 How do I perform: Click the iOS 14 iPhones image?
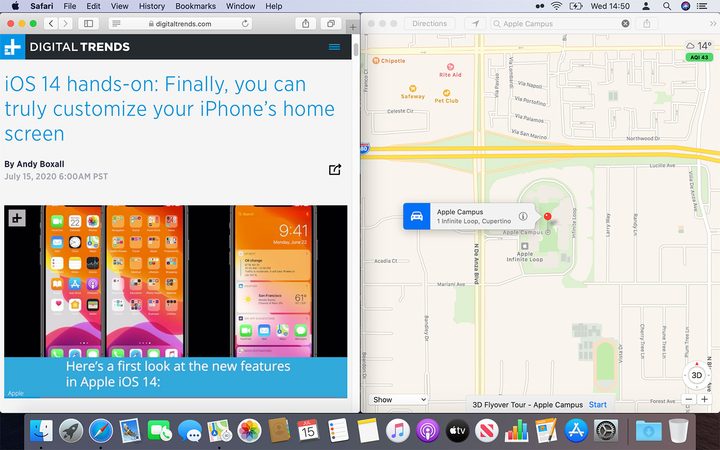pyautogui.click(x=176, y=281)
